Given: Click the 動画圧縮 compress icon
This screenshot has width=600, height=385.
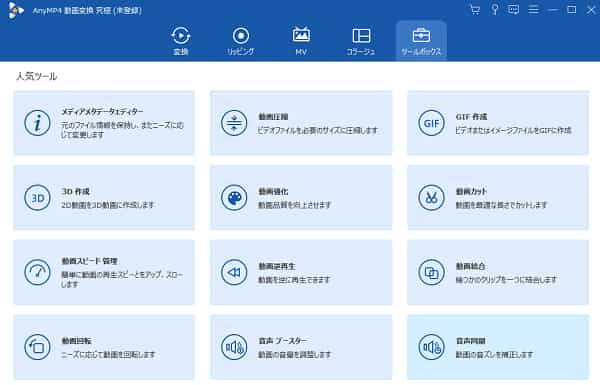Looking at the screenshot, I should pyautogui.click(x=234, y=123).
